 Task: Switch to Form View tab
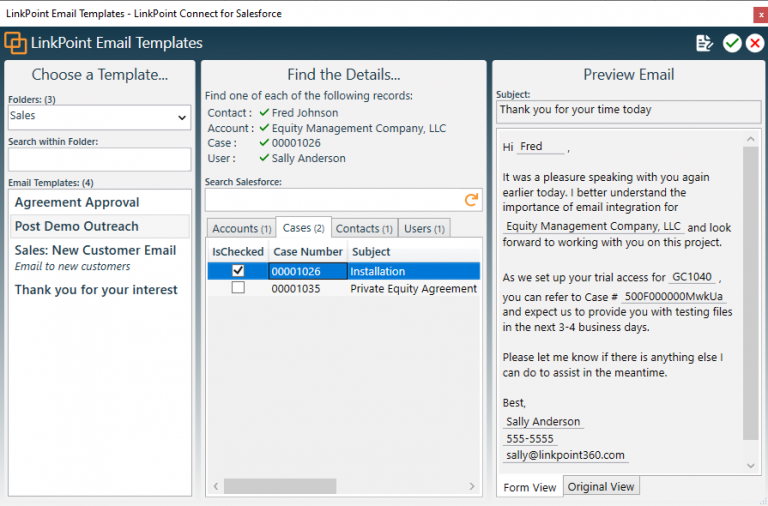coord(529,487)
